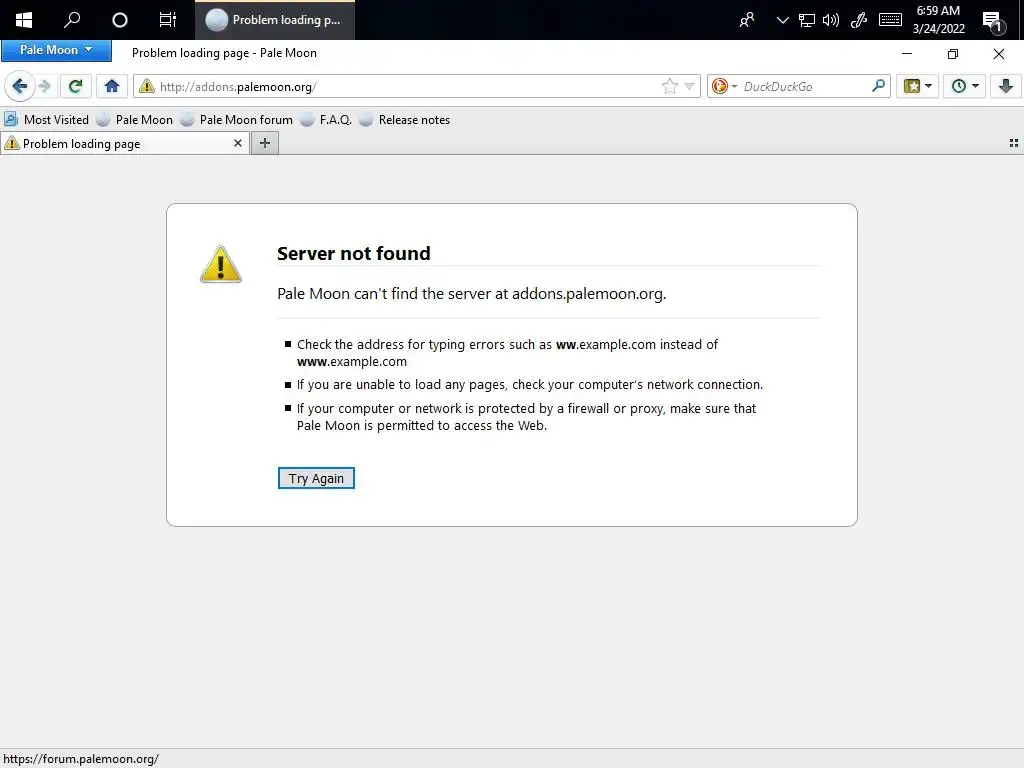
Task: Open Task View on the taskbar
Action: pyautogui.click(x=168, y=20)
